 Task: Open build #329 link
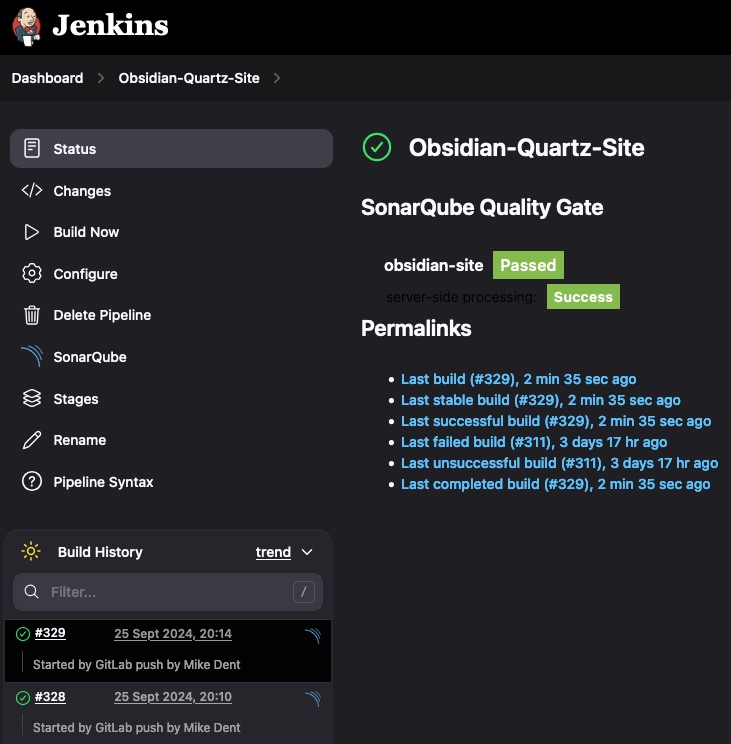pyautogui.click(x=50, y=633)
